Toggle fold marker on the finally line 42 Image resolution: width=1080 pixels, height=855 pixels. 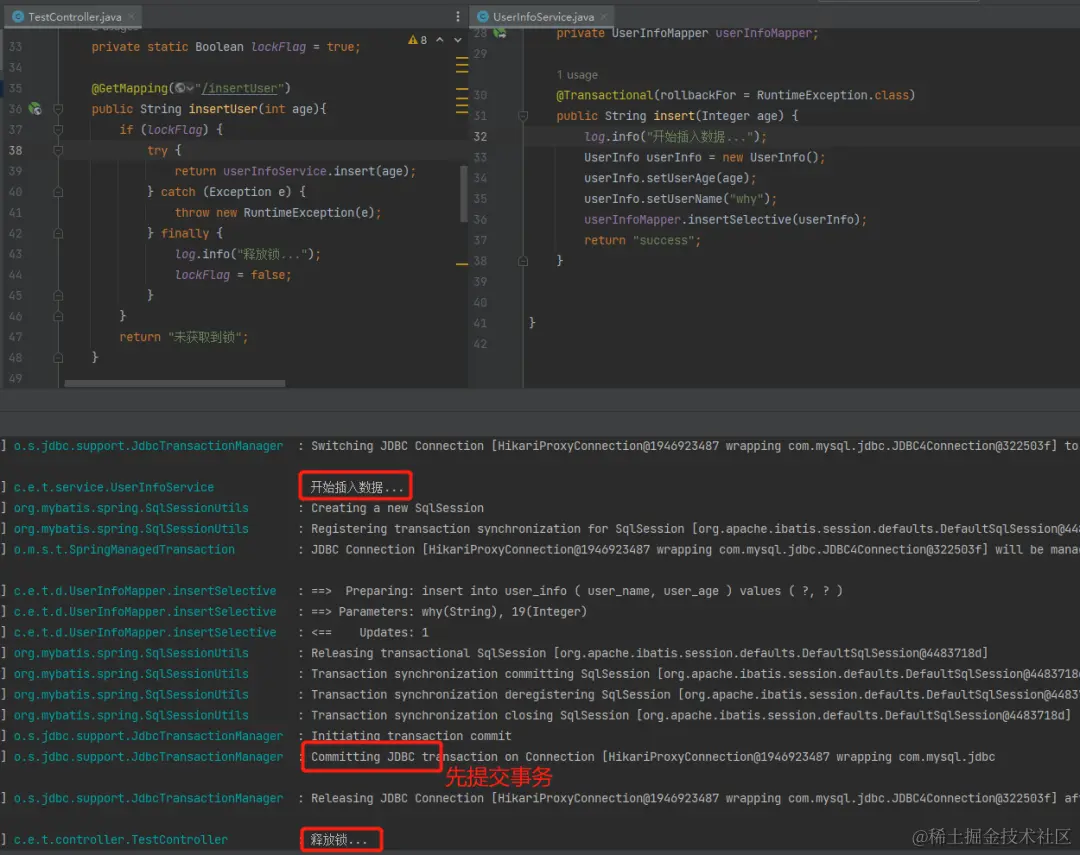pyautogui.click(x=58, y=234)
